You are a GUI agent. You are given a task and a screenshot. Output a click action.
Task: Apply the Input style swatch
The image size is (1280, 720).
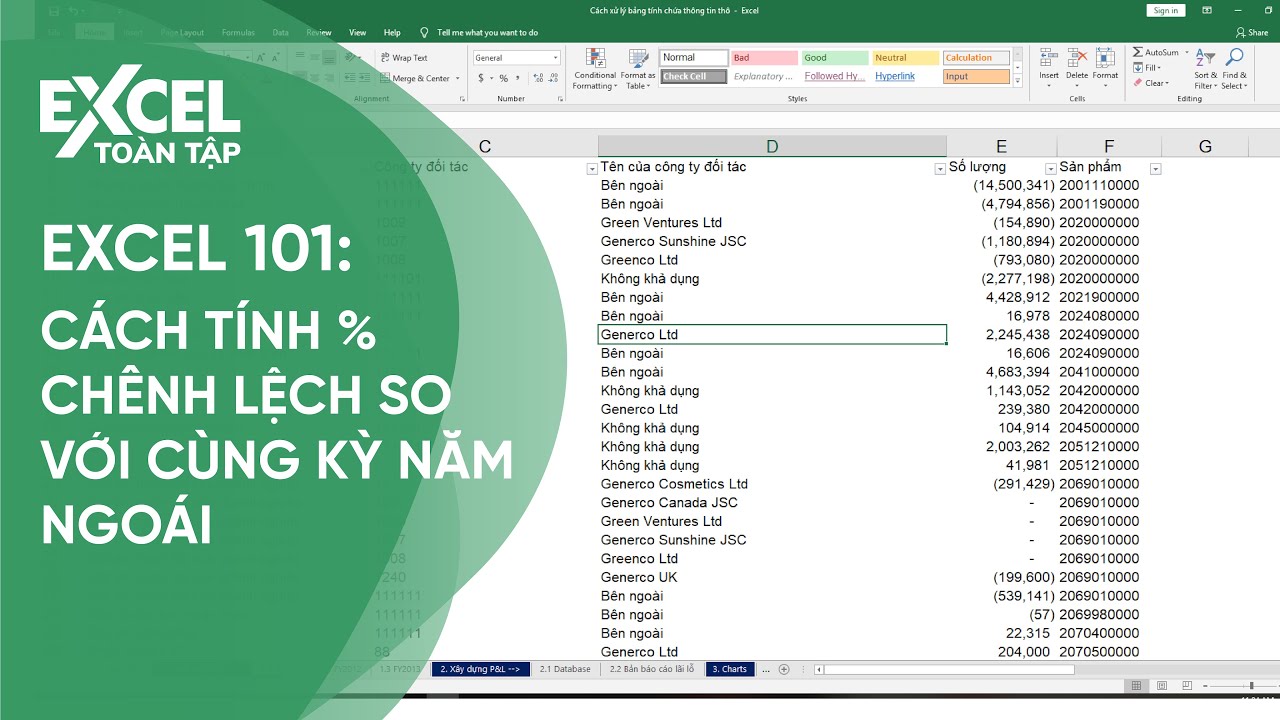pyautogui.click(x=976, y=76)
